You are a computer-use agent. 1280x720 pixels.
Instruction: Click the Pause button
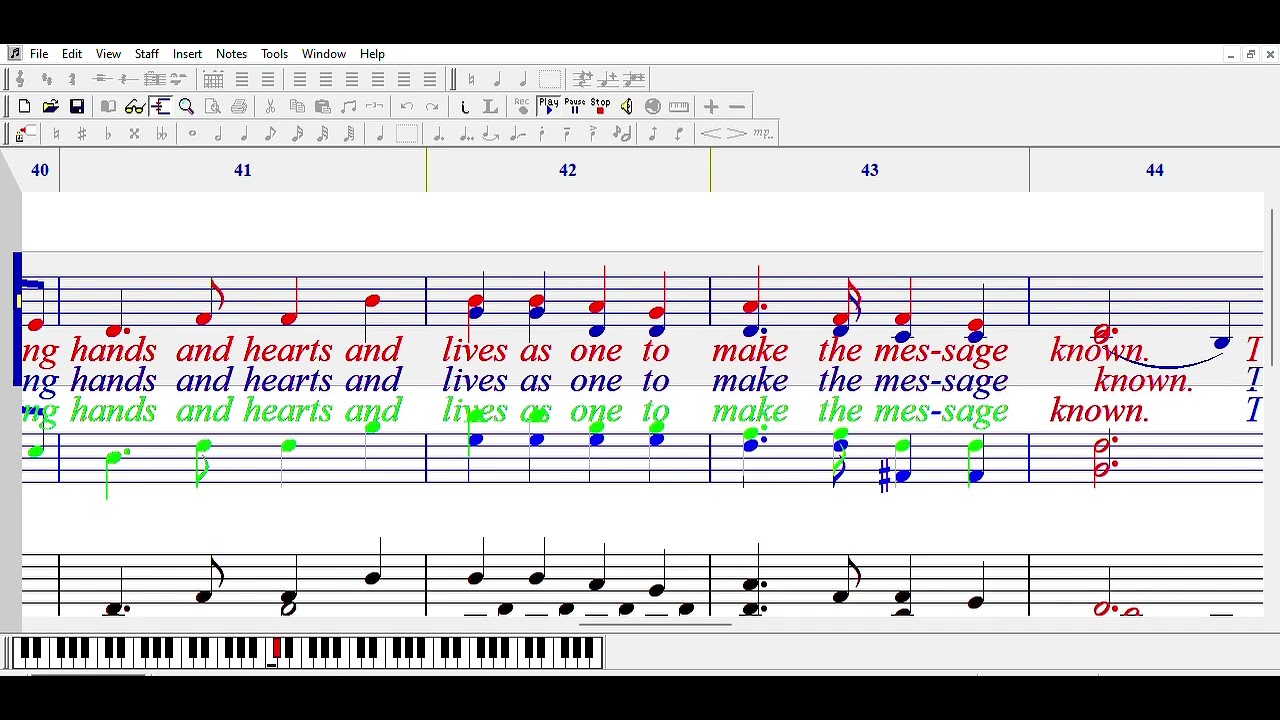point(575,106)
